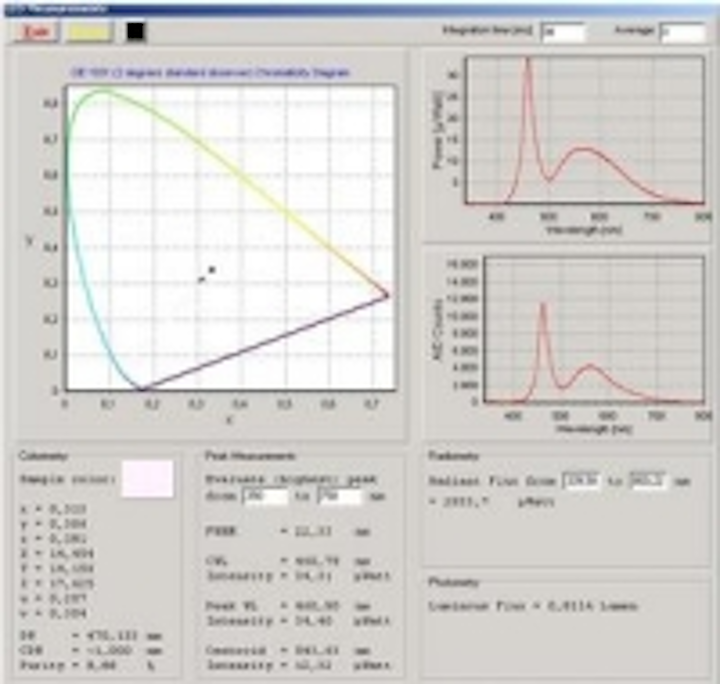The height and width of the screenshot is (684, 720).
Task: Click the Centroid wavelength line
Action: 287,650
